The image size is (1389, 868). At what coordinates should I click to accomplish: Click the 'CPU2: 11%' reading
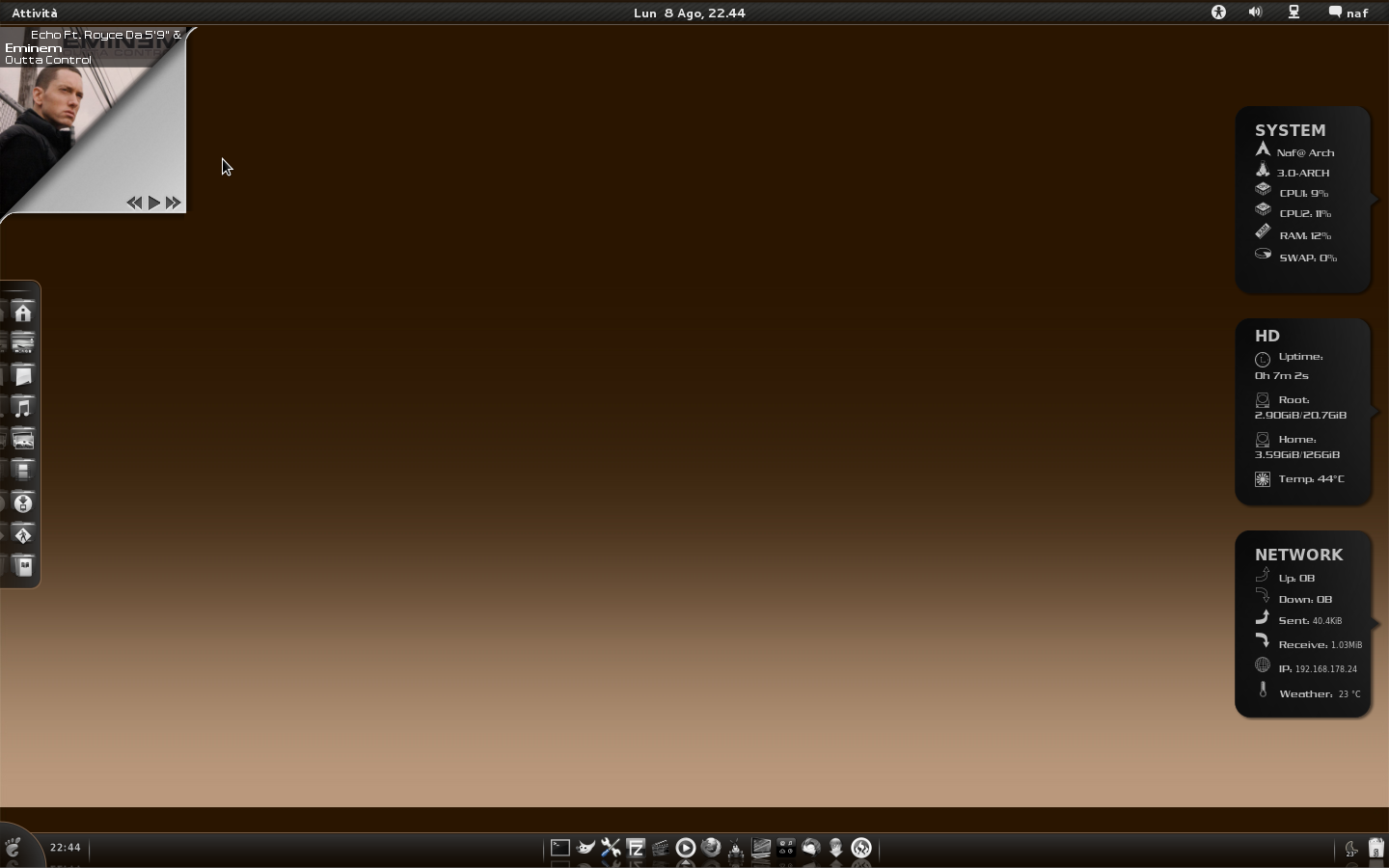point(1305,213)
